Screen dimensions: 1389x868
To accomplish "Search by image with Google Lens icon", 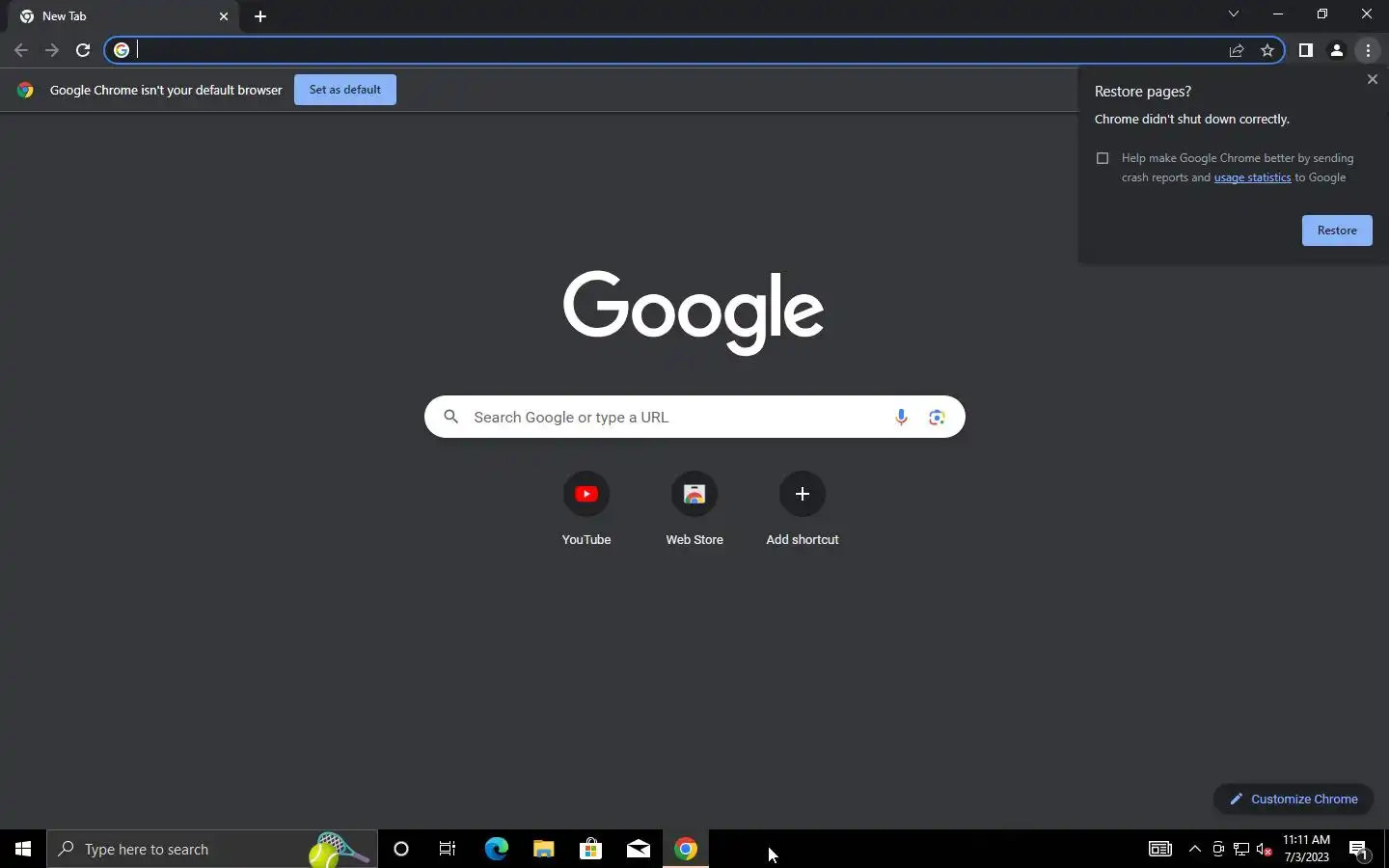I will [x=937, y=417].
